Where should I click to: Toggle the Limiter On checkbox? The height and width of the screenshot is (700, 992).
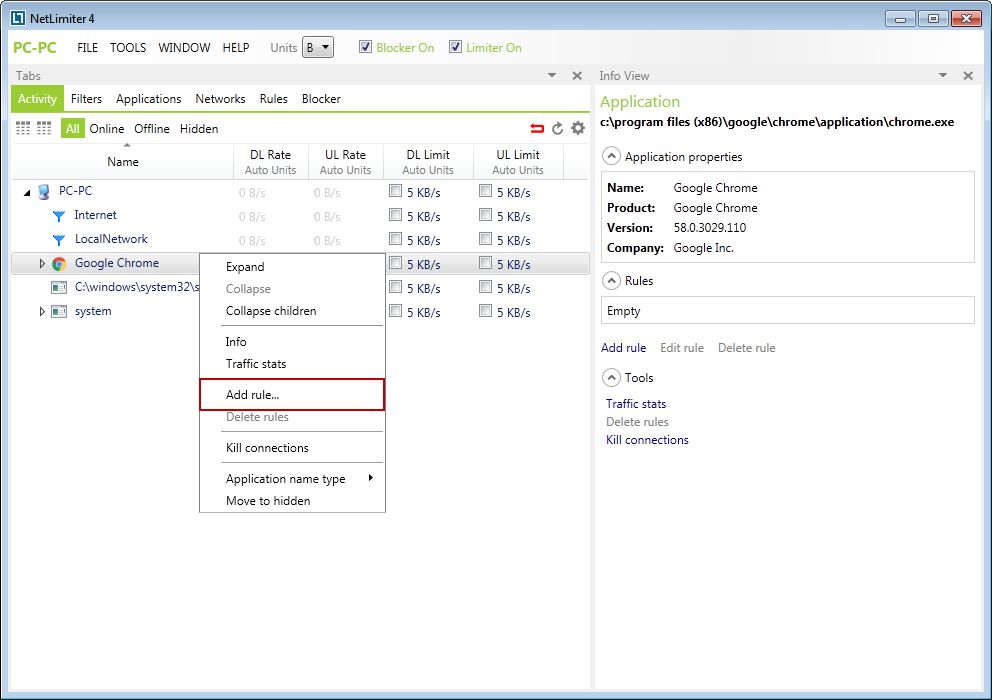click(455, 47)
